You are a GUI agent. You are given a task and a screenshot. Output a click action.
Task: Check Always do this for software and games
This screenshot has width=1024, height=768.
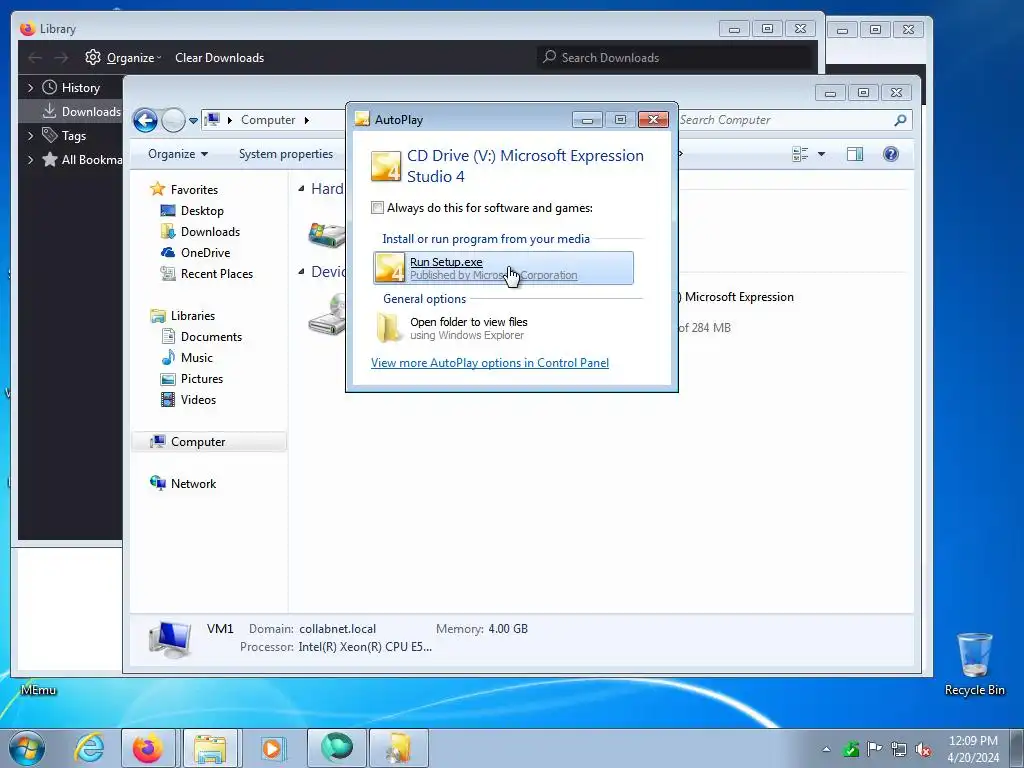(377, 208)
